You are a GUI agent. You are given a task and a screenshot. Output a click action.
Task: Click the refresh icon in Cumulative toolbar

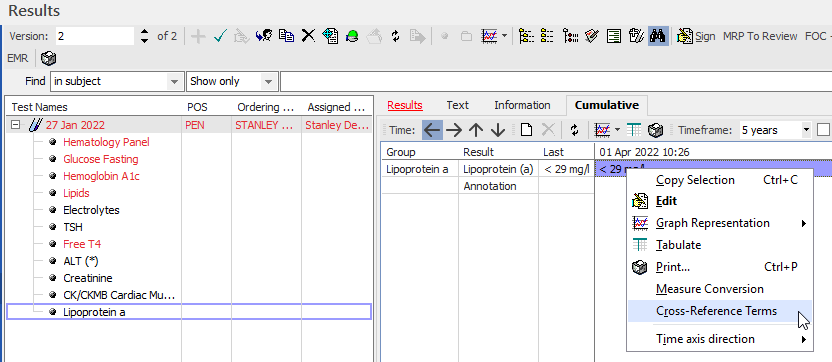coord(574,130)
